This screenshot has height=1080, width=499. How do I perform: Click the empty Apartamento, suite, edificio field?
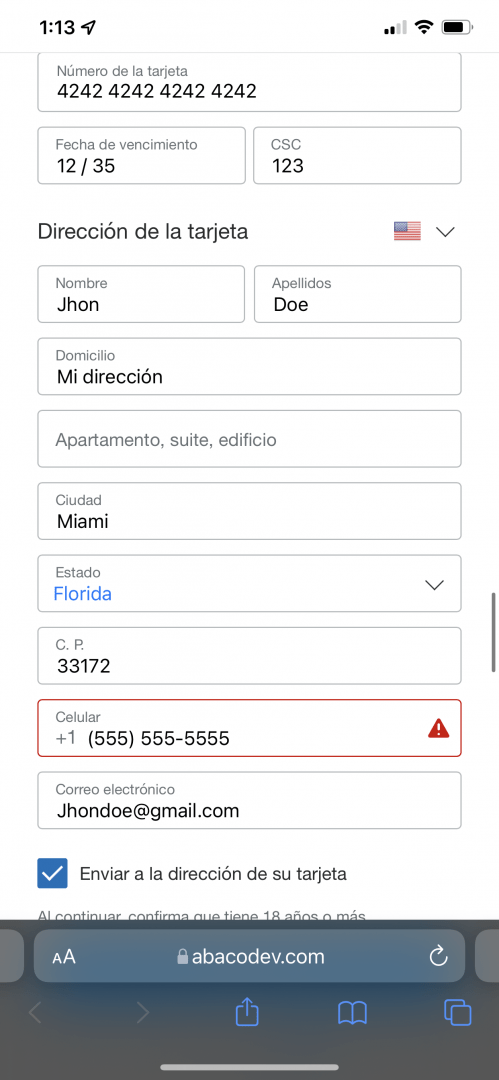tap(250, 439)
